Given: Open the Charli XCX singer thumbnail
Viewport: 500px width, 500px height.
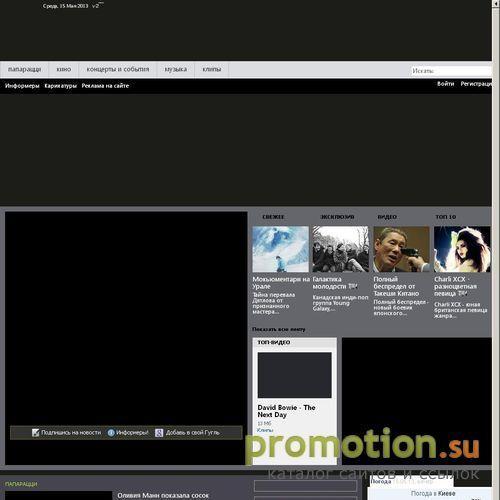Looking at the screenshot, I should [462, 249].
